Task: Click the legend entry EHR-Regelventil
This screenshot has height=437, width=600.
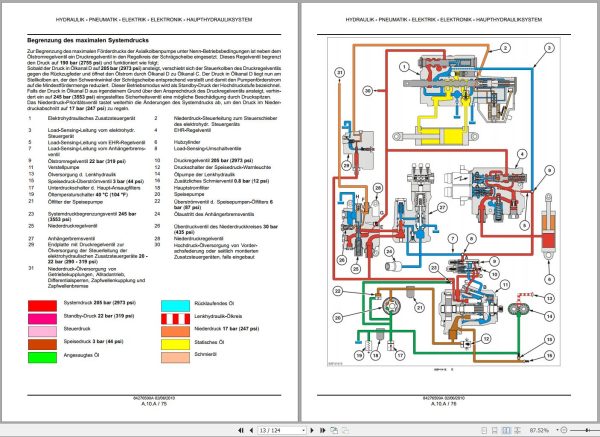Action: [x=192, y=130]
